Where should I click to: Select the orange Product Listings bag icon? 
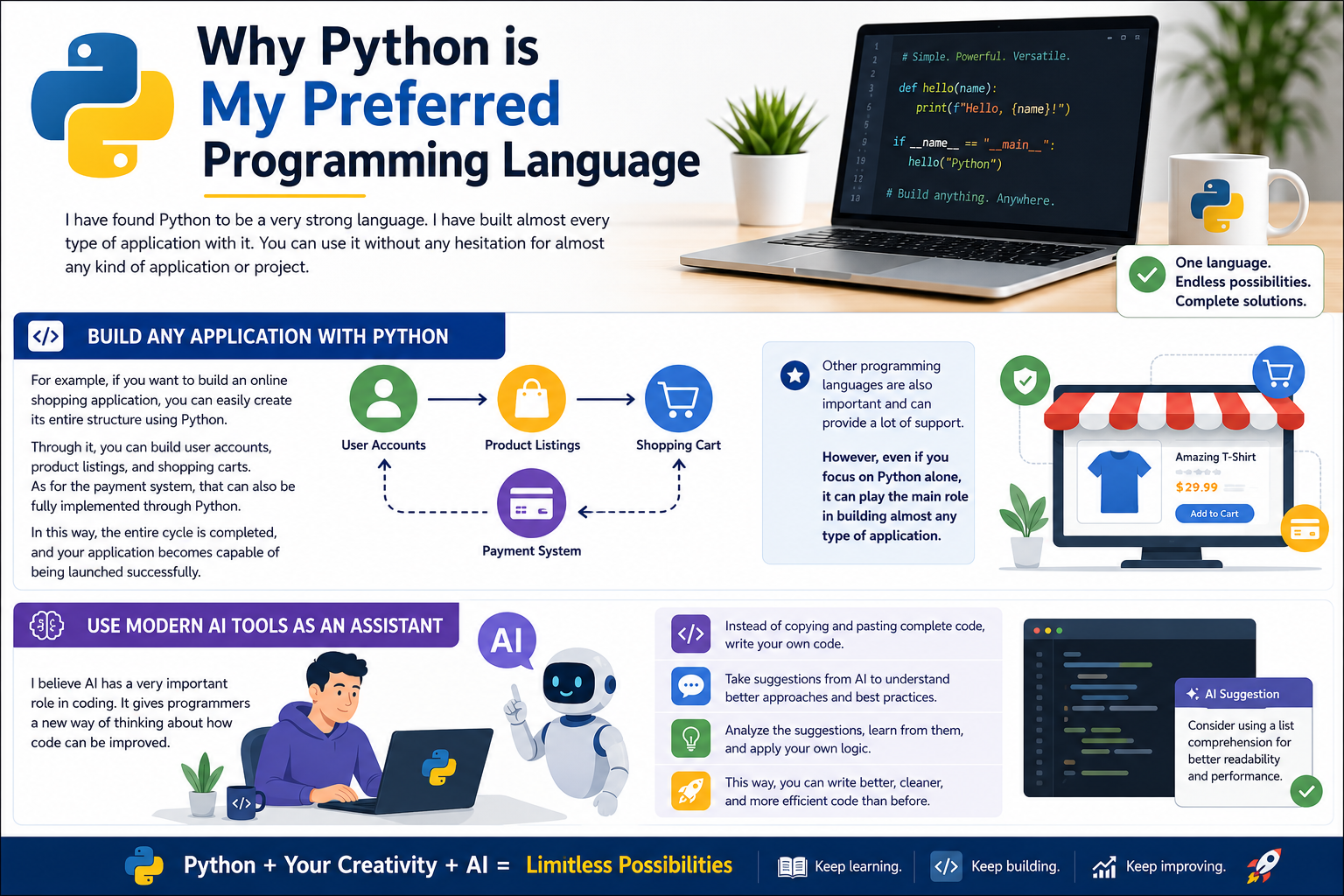pyautogui.click(x=532, y=399)
